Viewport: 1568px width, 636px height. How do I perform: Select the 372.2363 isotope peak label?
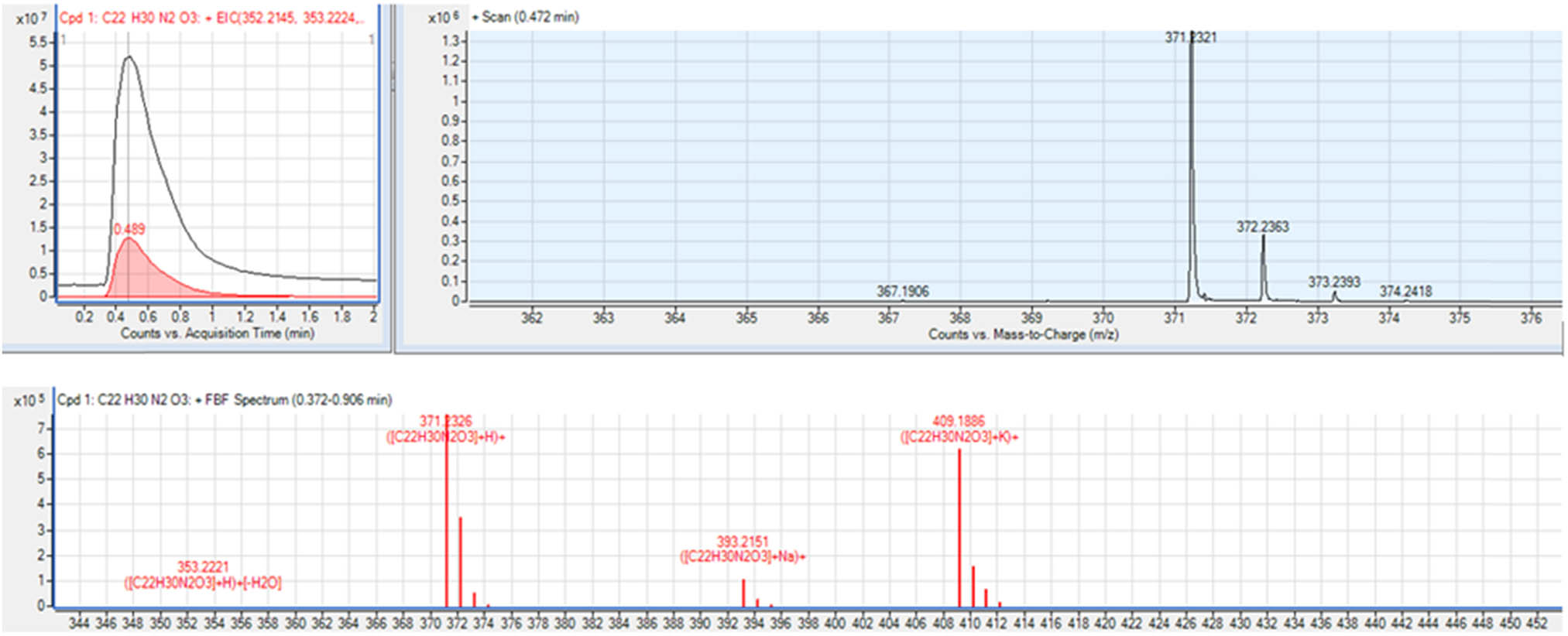click(1262, 227)
